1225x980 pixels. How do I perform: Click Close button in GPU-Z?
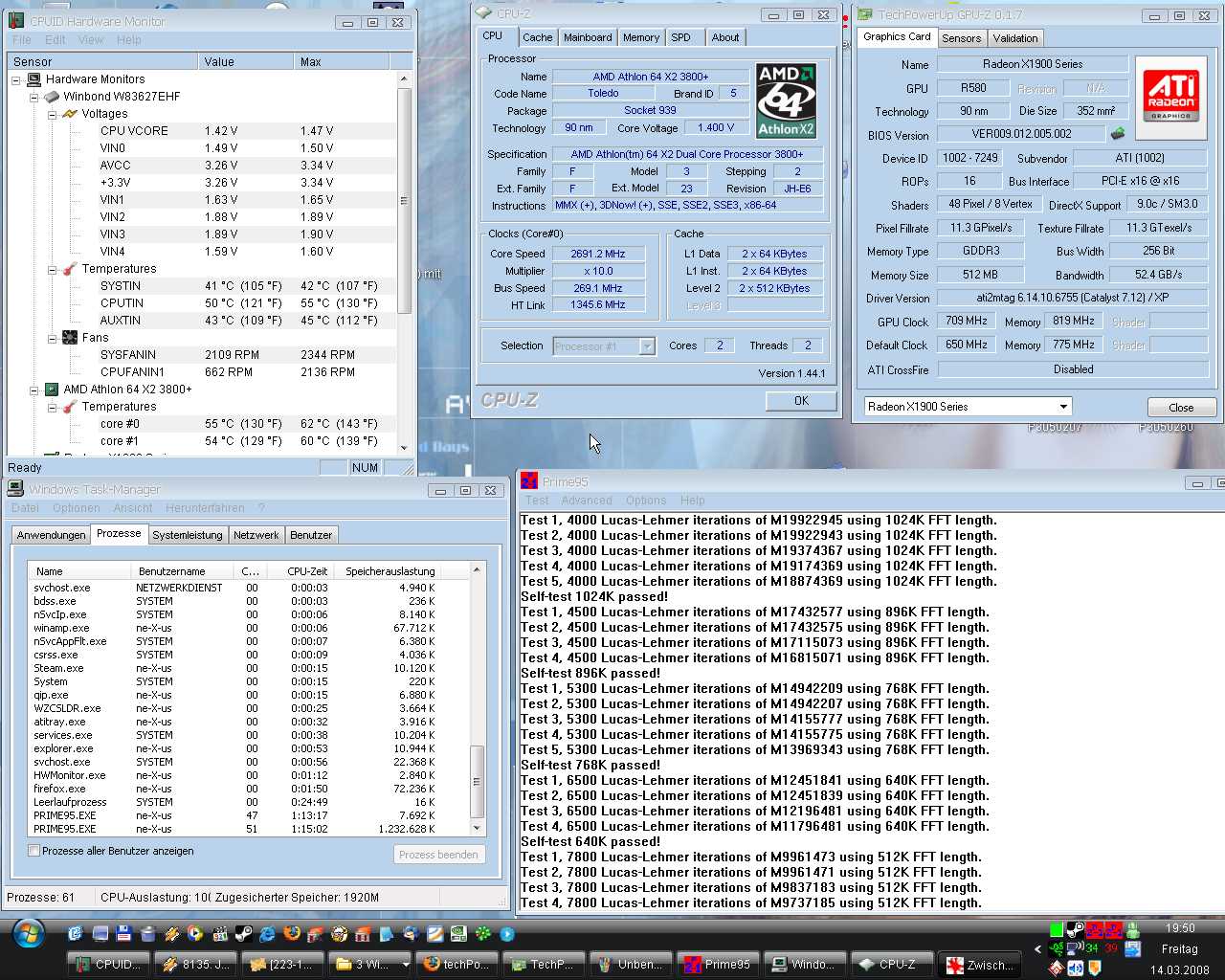pos(1181,407)
